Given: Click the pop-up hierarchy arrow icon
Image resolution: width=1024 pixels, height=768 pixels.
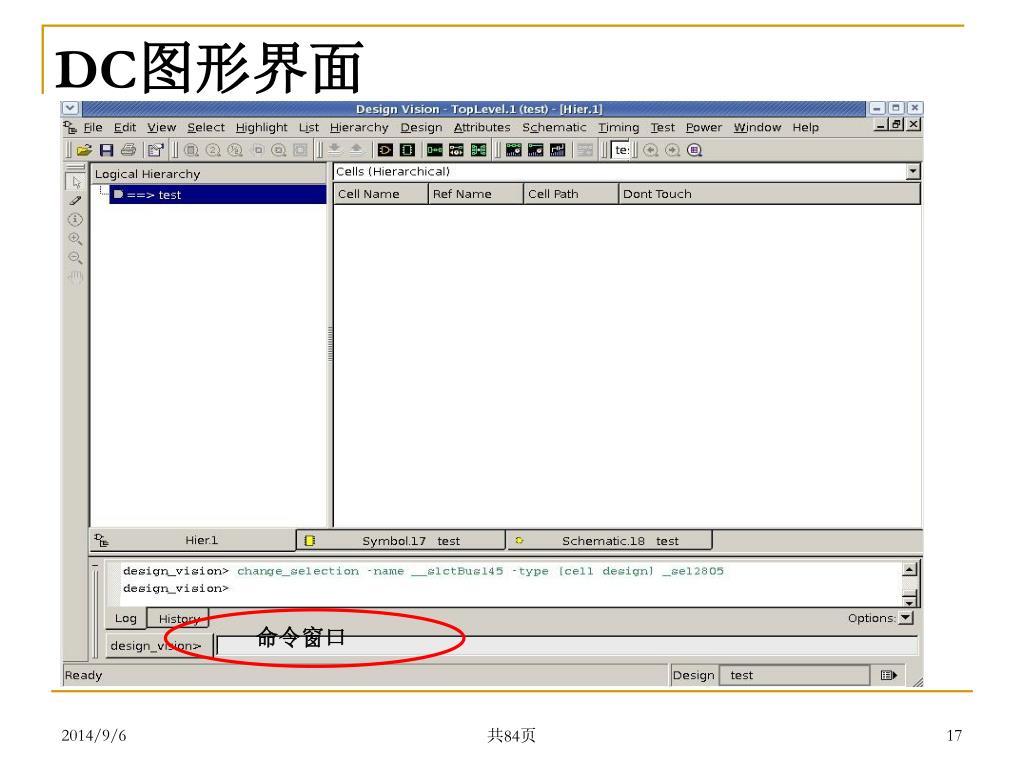Looking at the screenshot, I should [356, 150].
